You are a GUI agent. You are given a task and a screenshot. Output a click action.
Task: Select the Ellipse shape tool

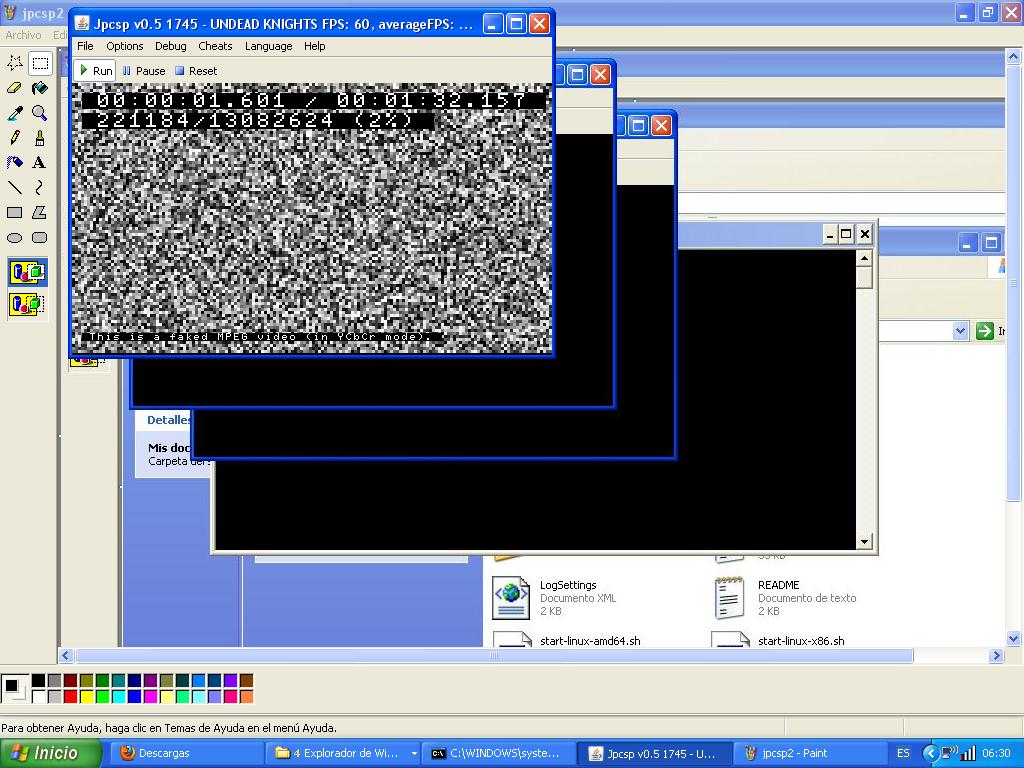point(14,238)
